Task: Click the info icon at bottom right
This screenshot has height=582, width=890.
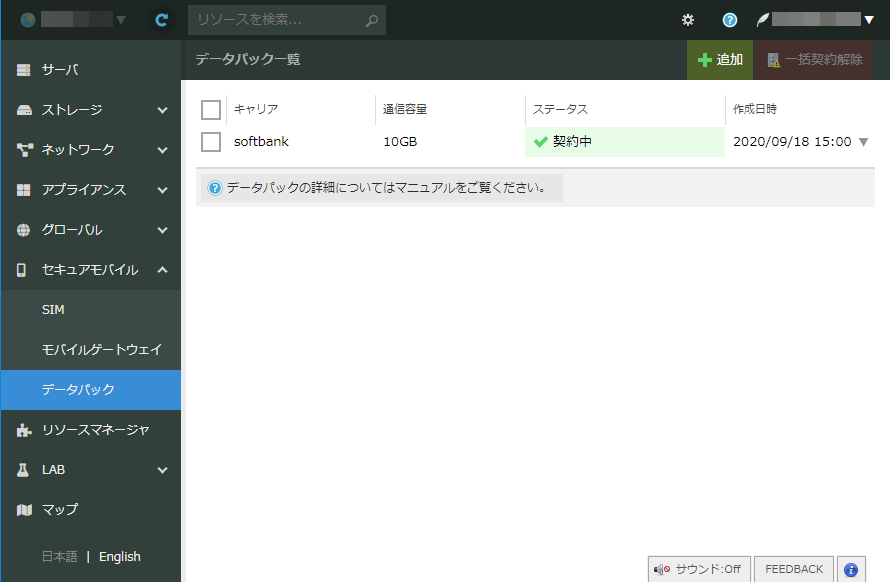Action: pos(849,568)
